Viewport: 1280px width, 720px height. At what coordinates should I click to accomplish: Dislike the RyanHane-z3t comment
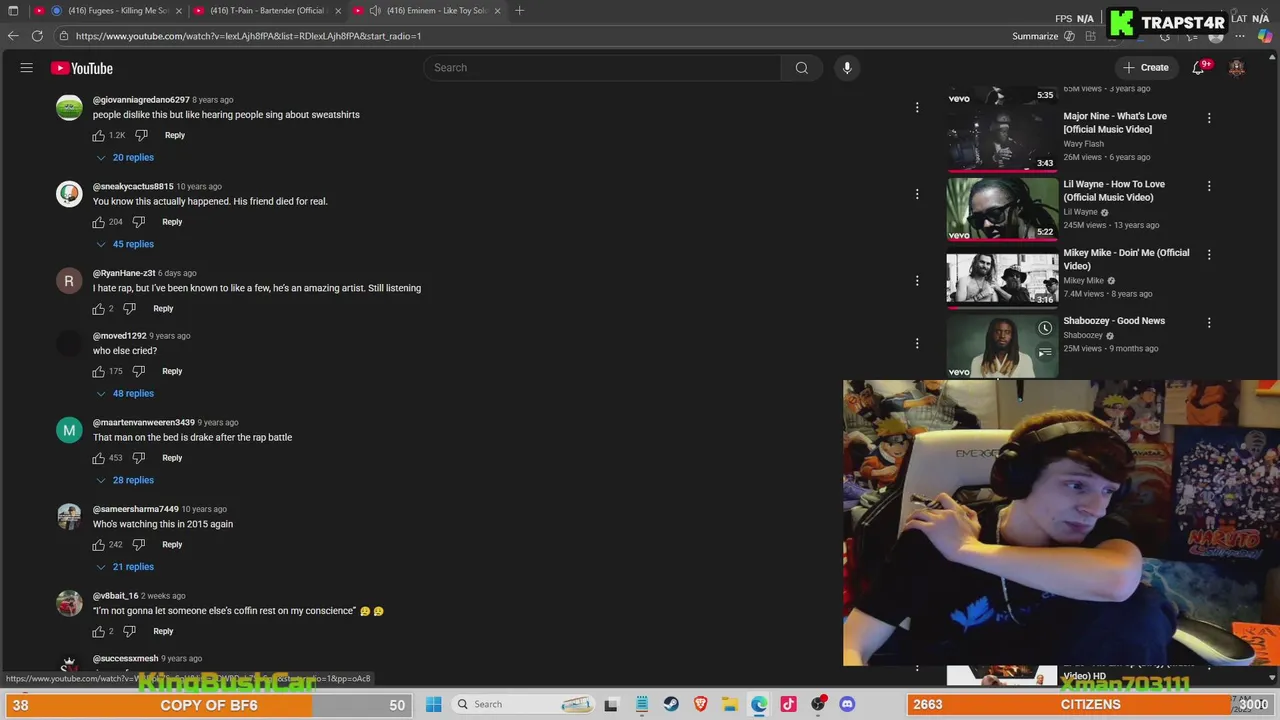129,308
